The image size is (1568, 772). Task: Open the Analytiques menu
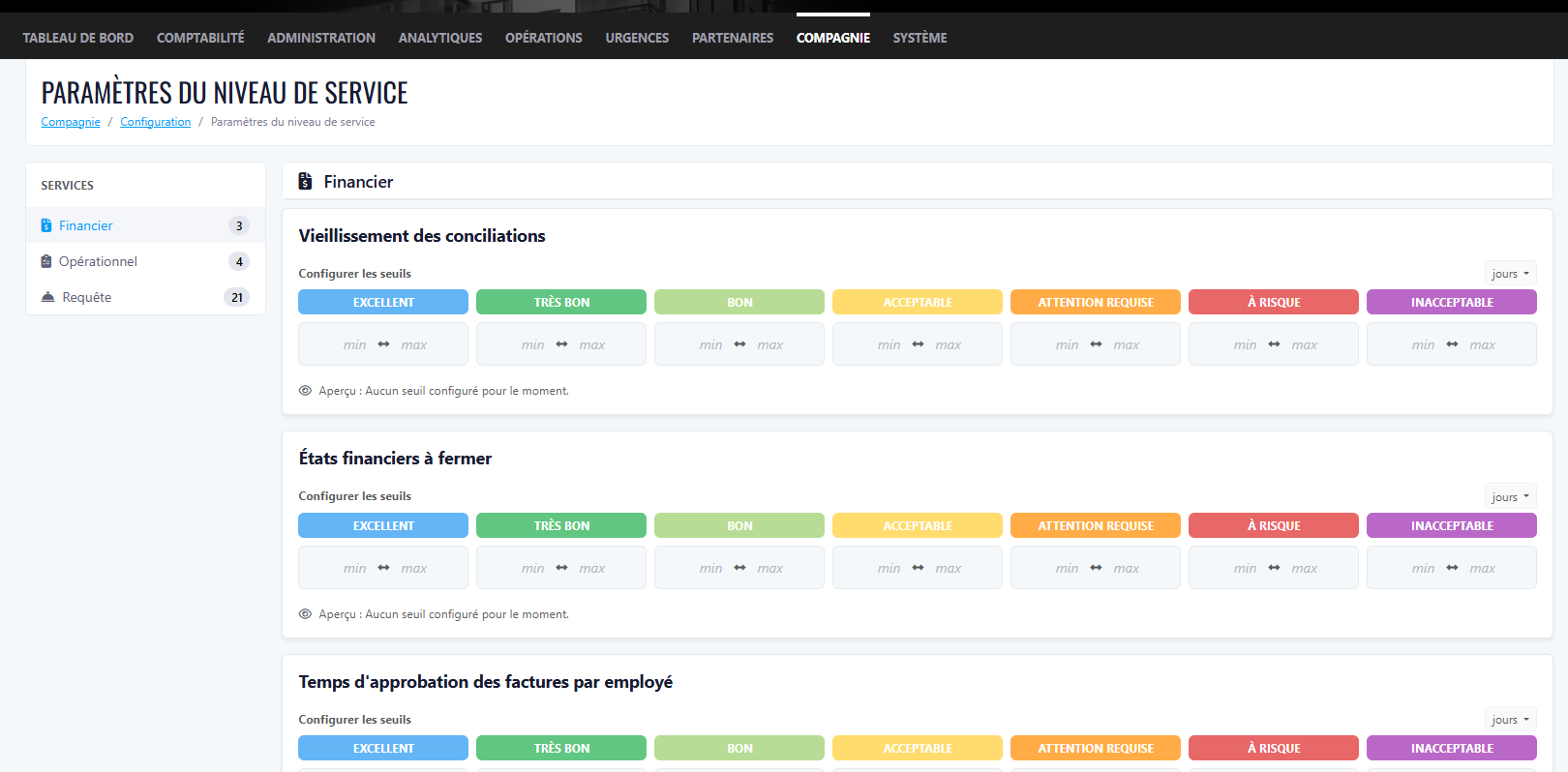click(x=440, y=38)
